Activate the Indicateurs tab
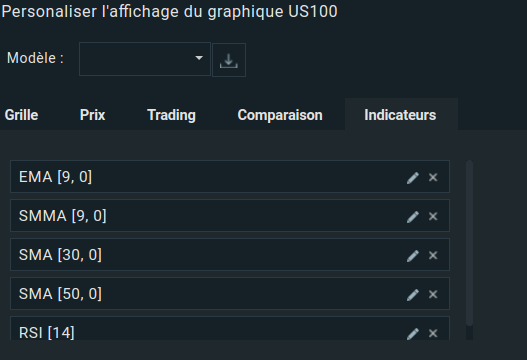Viewport: 527px width, 360px height. 401,114
